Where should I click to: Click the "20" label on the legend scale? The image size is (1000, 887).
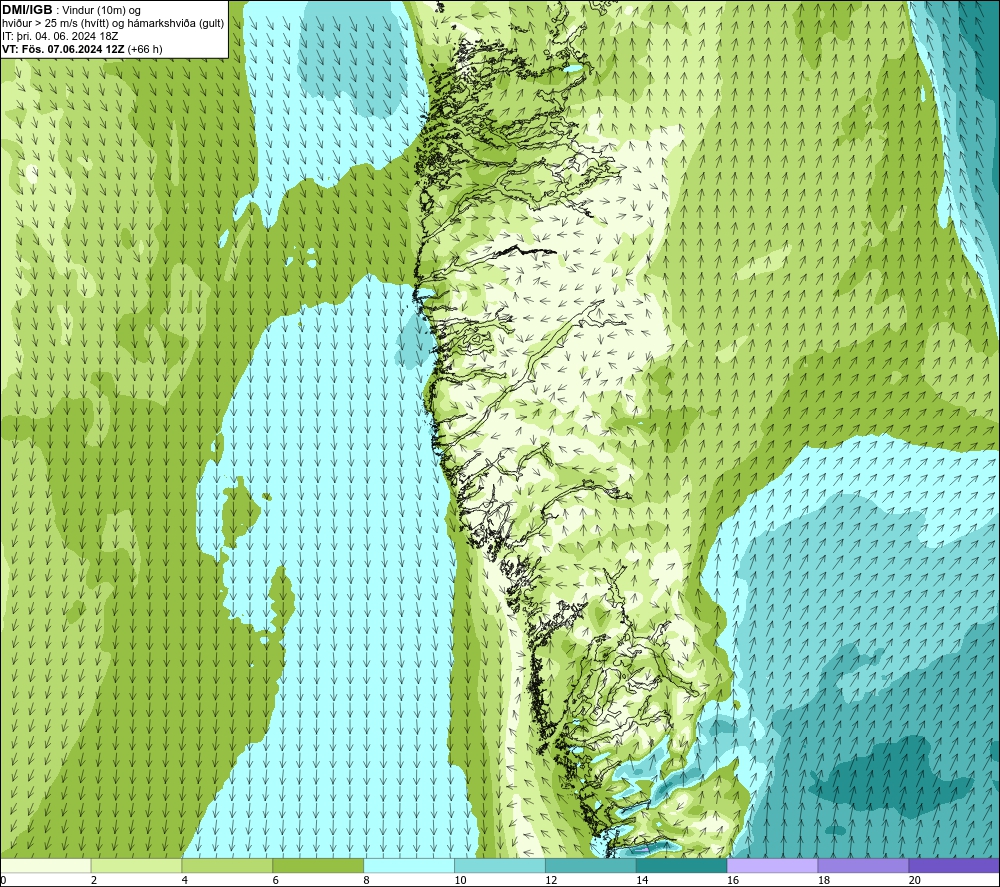[915, 880]
